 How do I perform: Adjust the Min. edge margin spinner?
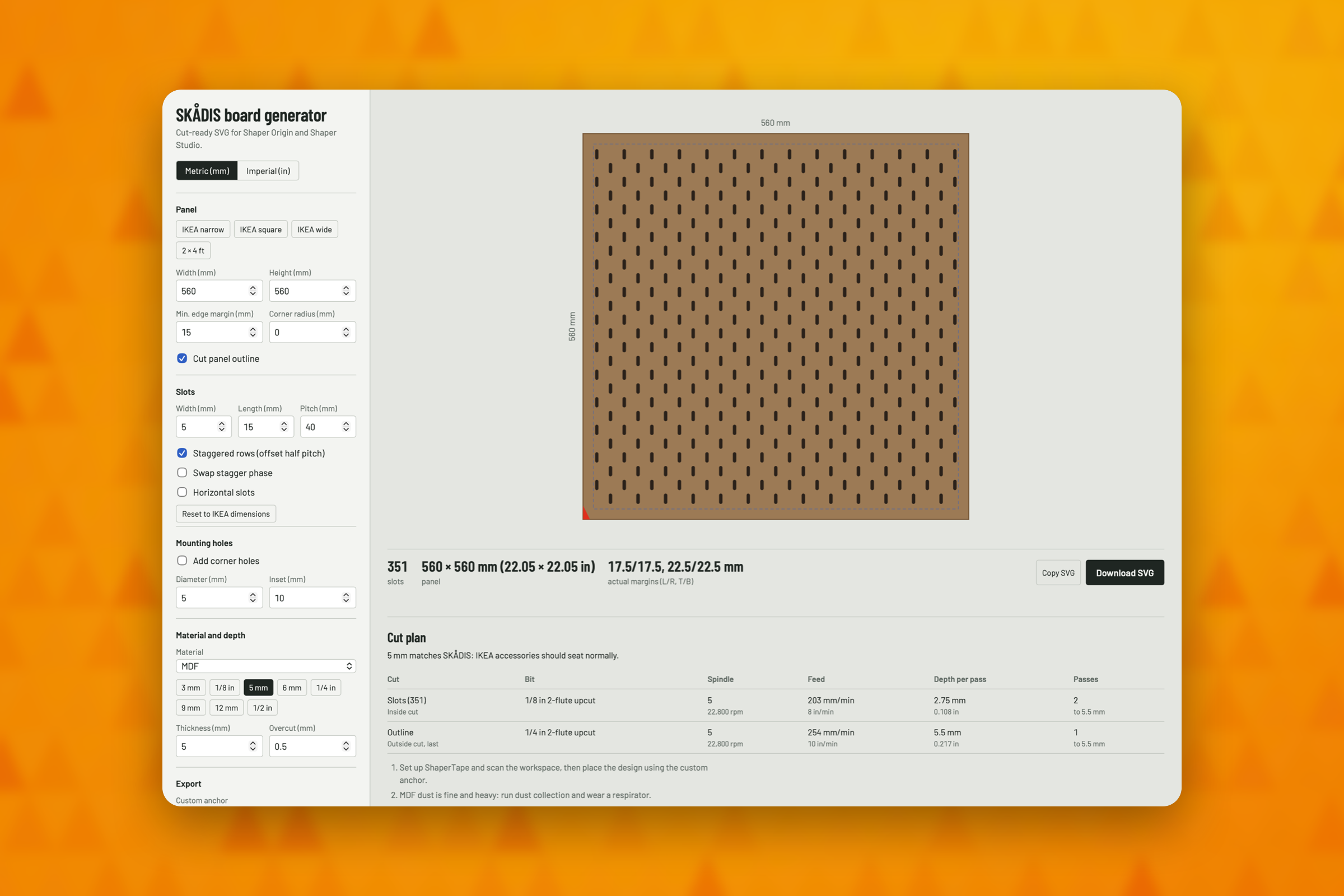(x=253, y=332)
